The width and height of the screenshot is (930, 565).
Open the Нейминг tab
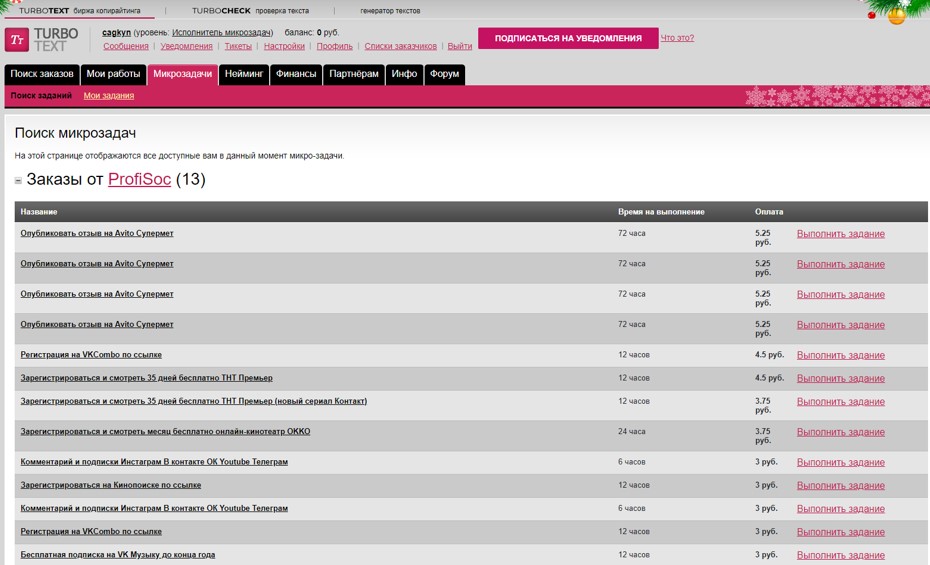pyautogui.click(x=244, y=74)
